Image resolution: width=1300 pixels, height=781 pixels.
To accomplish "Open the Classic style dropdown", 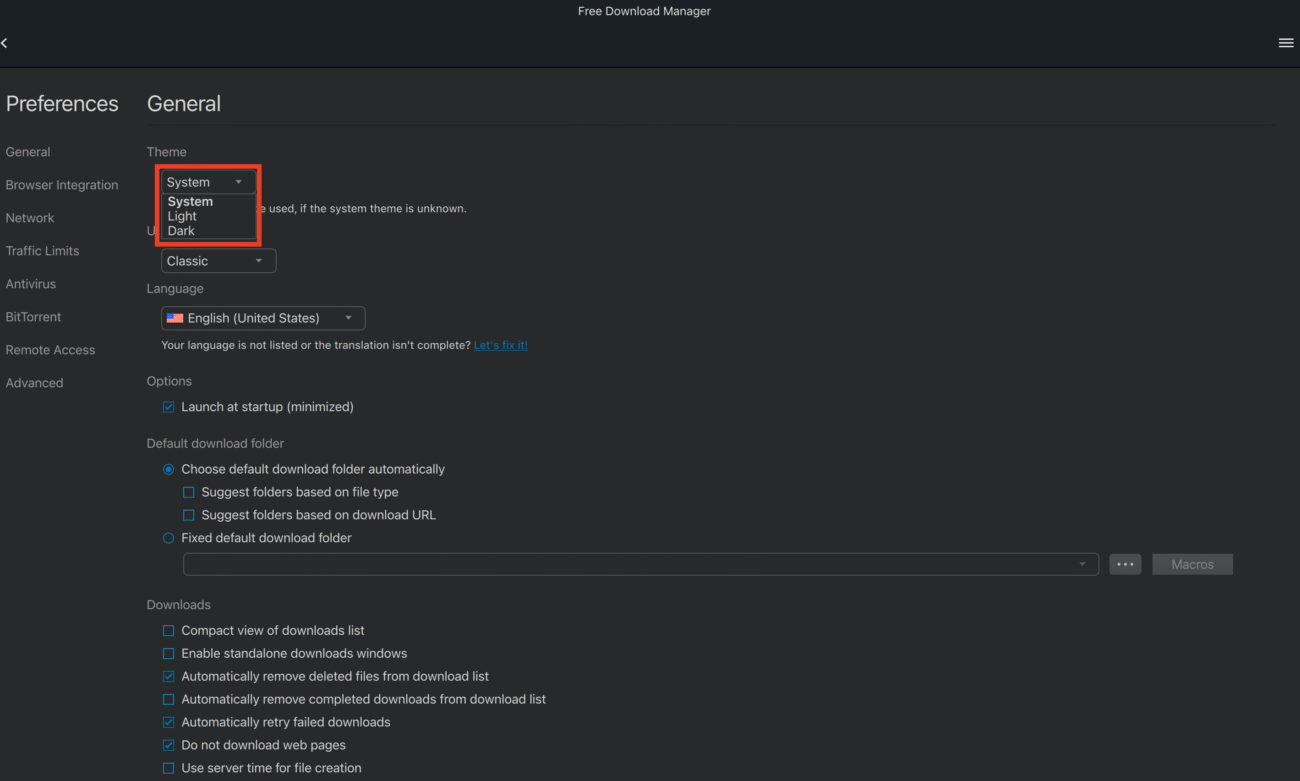I will (x=218, y=260).
